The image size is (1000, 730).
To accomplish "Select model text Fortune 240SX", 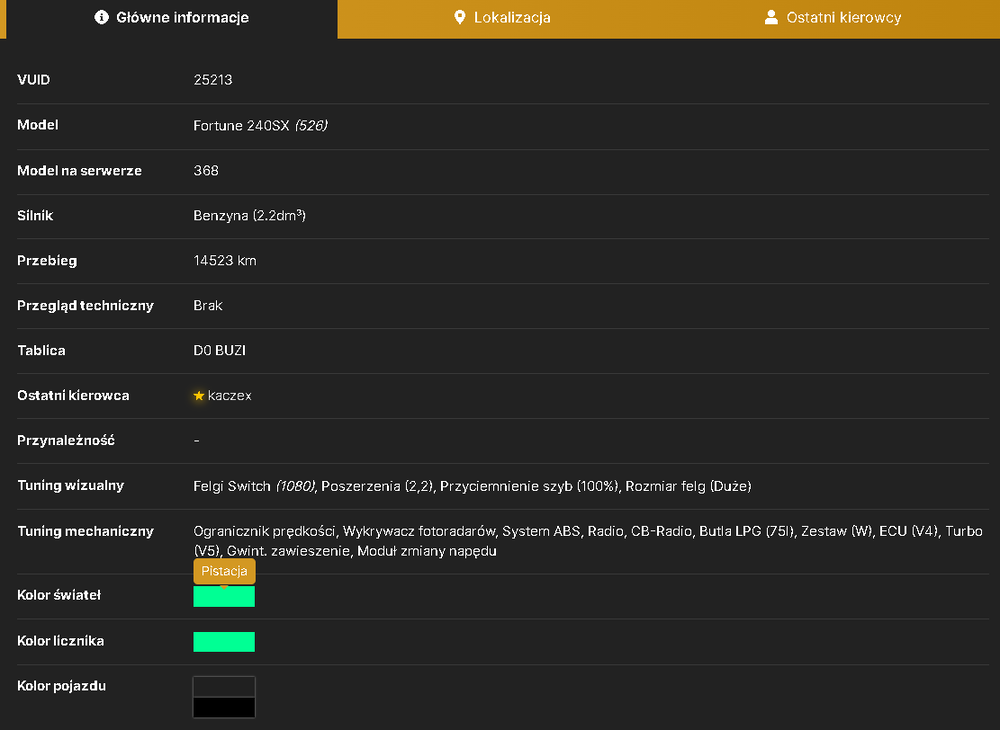I will pyautogui.click(x=241, y=126).
